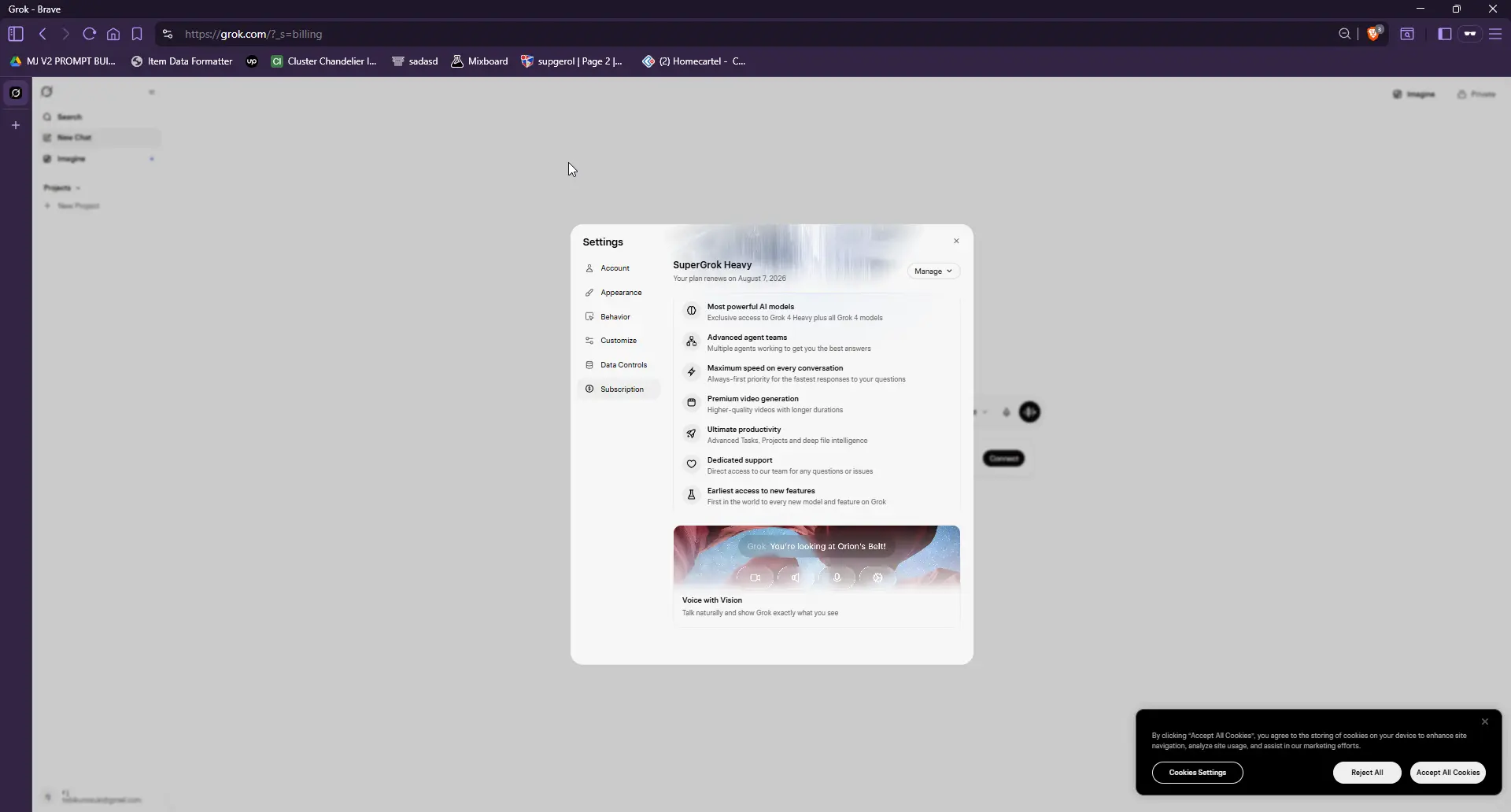This screenshot has height=812, width=1511.
Task: Click the Grok logo in sidebar header
Action: pyautogui.click(x=47, y=92)
